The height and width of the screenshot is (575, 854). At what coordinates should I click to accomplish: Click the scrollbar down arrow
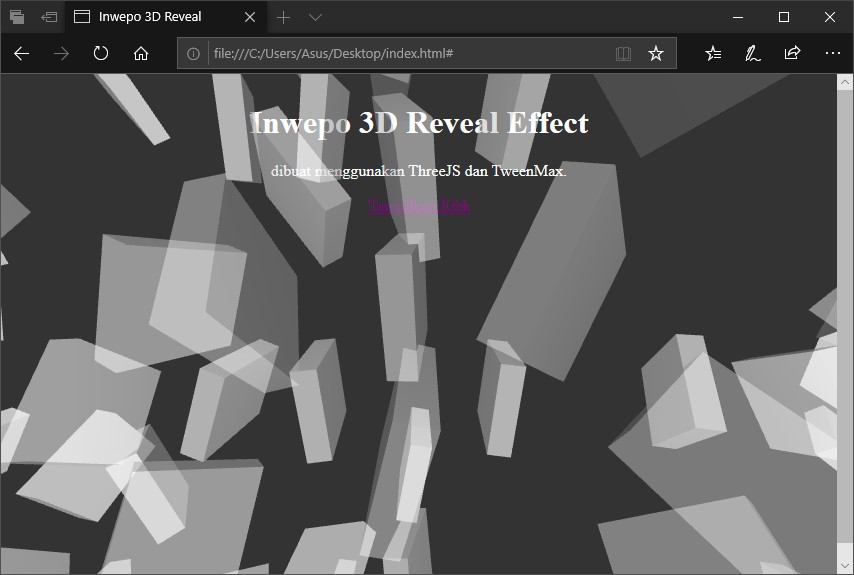click(x=845, y=566)
